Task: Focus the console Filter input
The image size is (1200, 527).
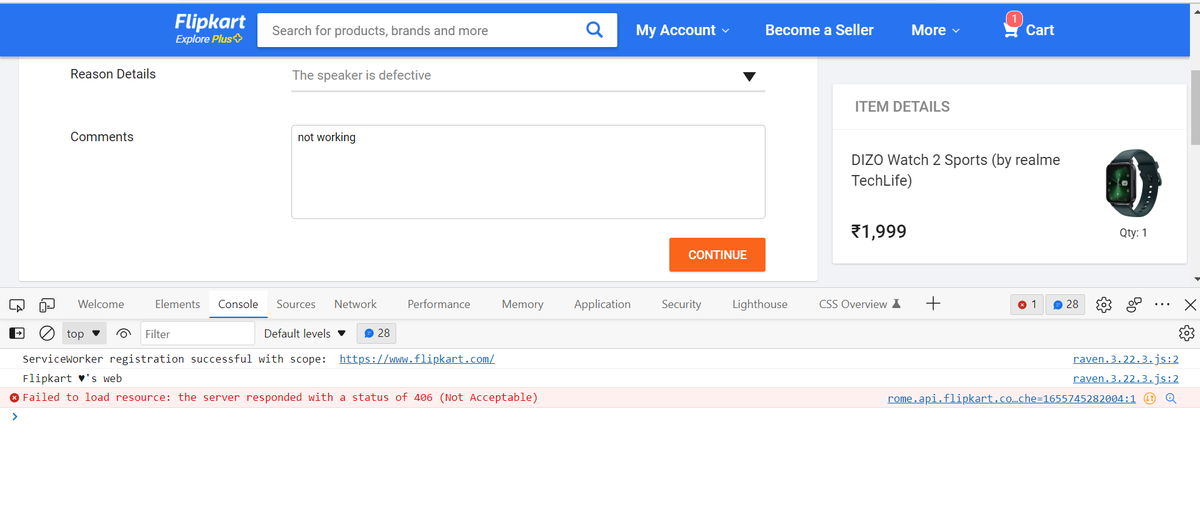Action: [198, 333]
